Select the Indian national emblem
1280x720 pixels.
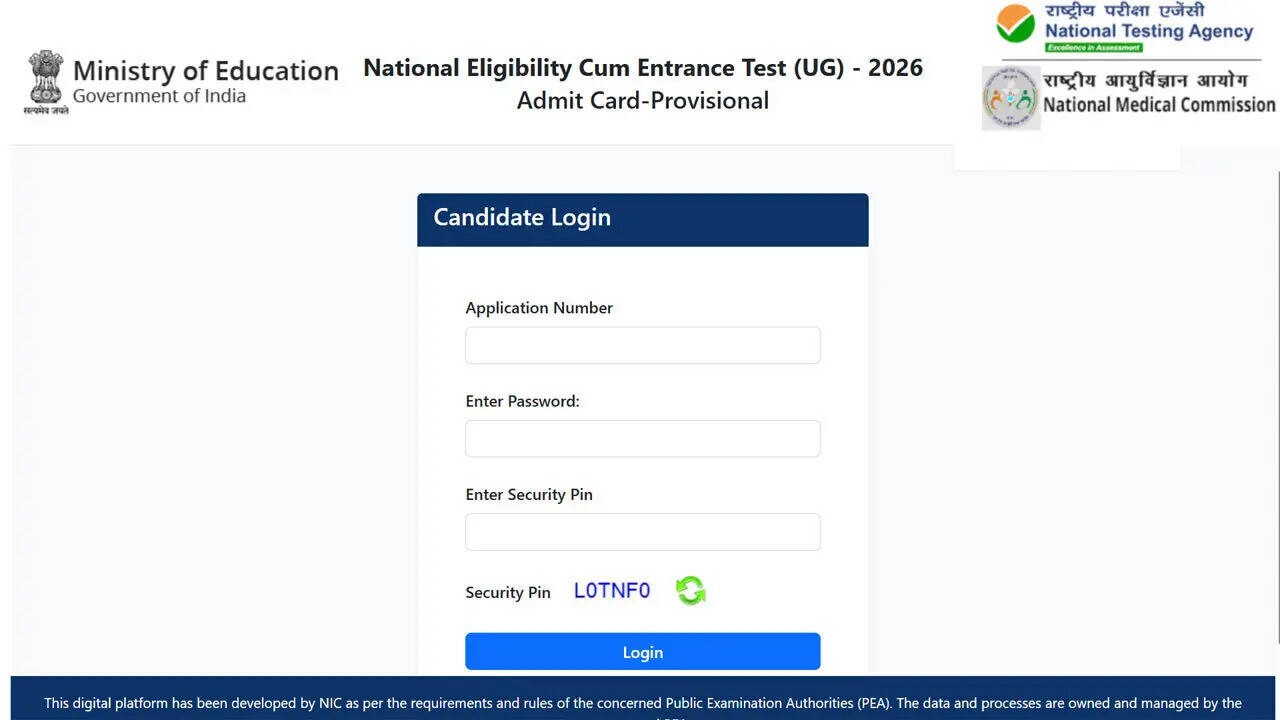pyautogui.click(x=46, y=80)
